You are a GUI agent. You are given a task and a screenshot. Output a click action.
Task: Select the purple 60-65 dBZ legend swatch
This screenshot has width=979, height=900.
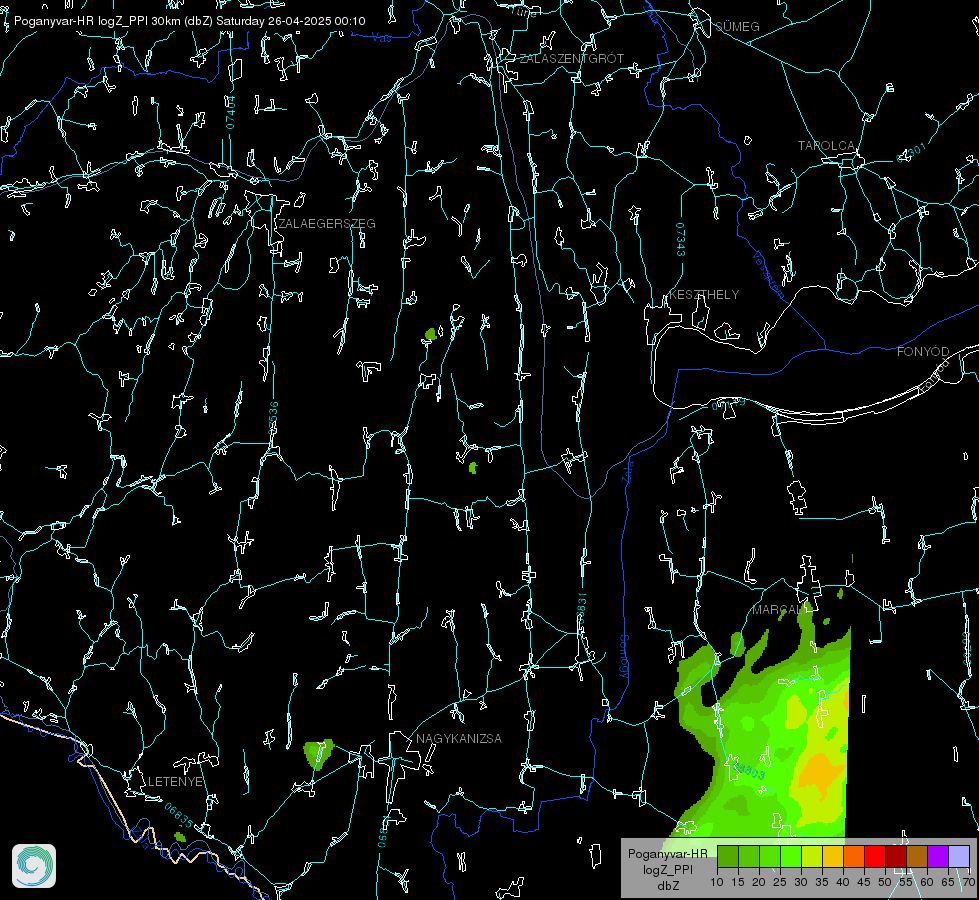[938, 856]
